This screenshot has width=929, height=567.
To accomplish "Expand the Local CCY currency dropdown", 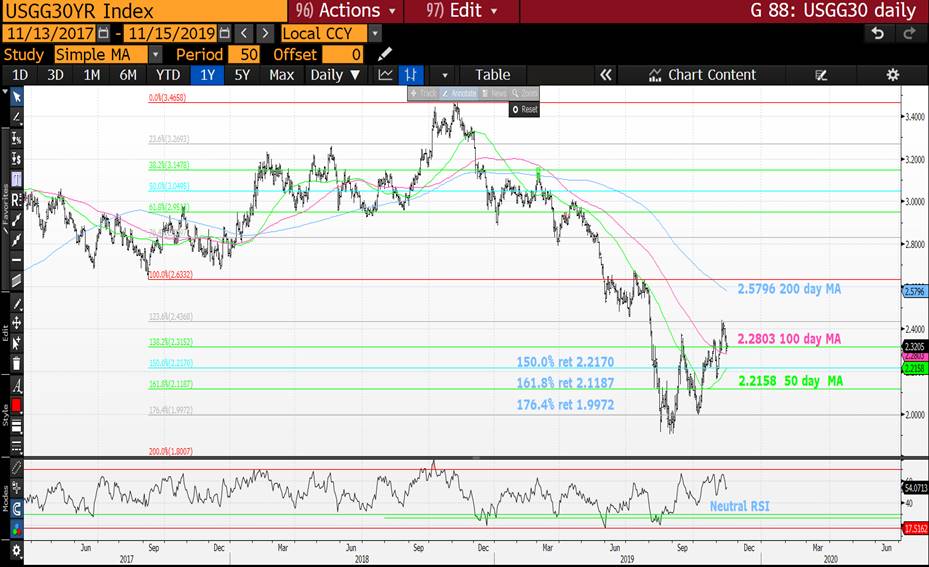I will (374, 33).
